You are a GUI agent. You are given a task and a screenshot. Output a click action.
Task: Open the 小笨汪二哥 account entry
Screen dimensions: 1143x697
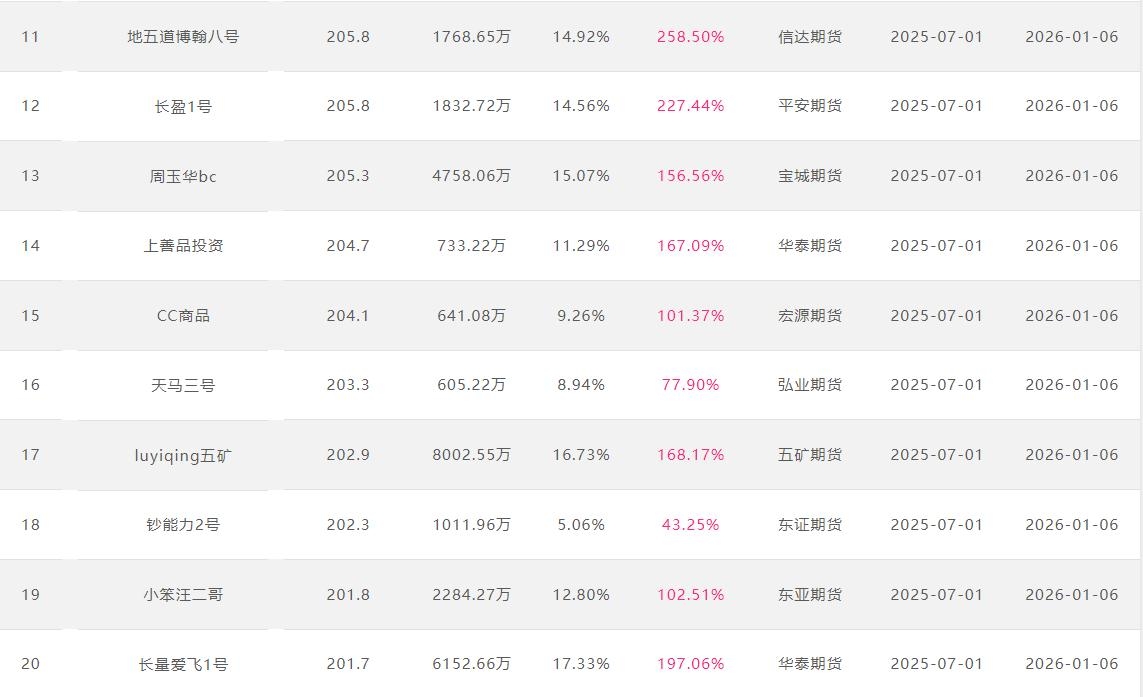click(x=183, y=595)
